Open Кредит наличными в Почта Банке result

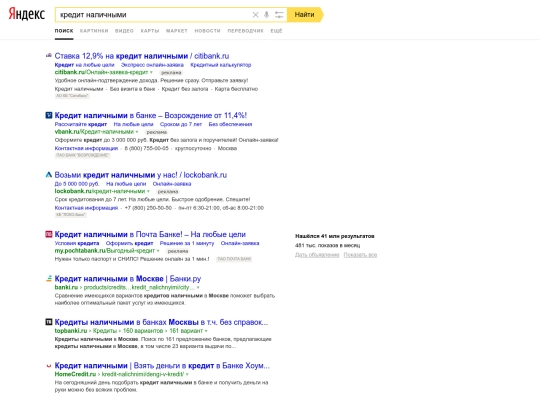coord(150,235)
